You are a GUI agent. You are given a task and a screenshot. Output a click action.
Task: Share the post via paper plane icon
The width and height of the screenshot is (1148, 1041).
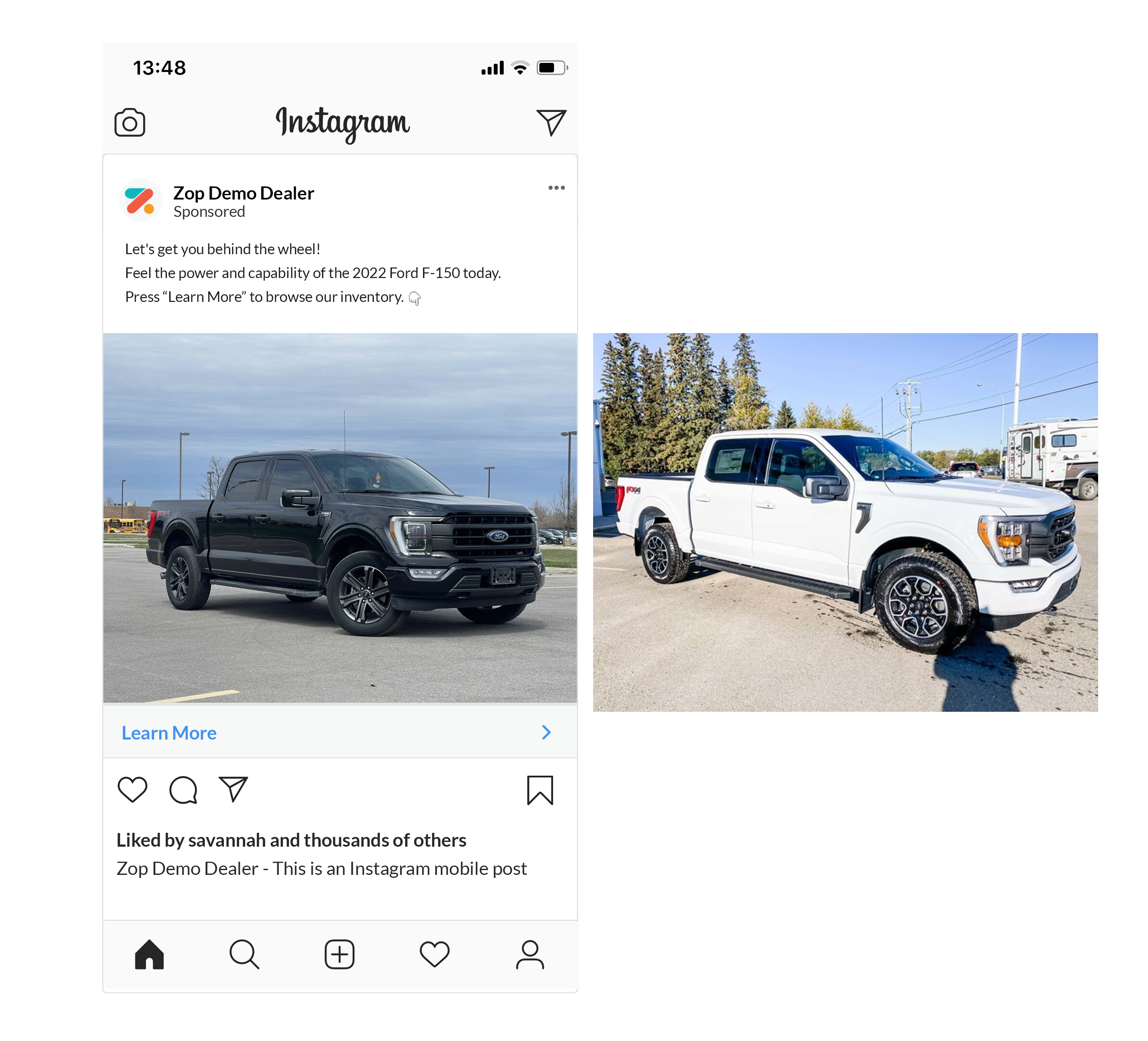[233, 789]
